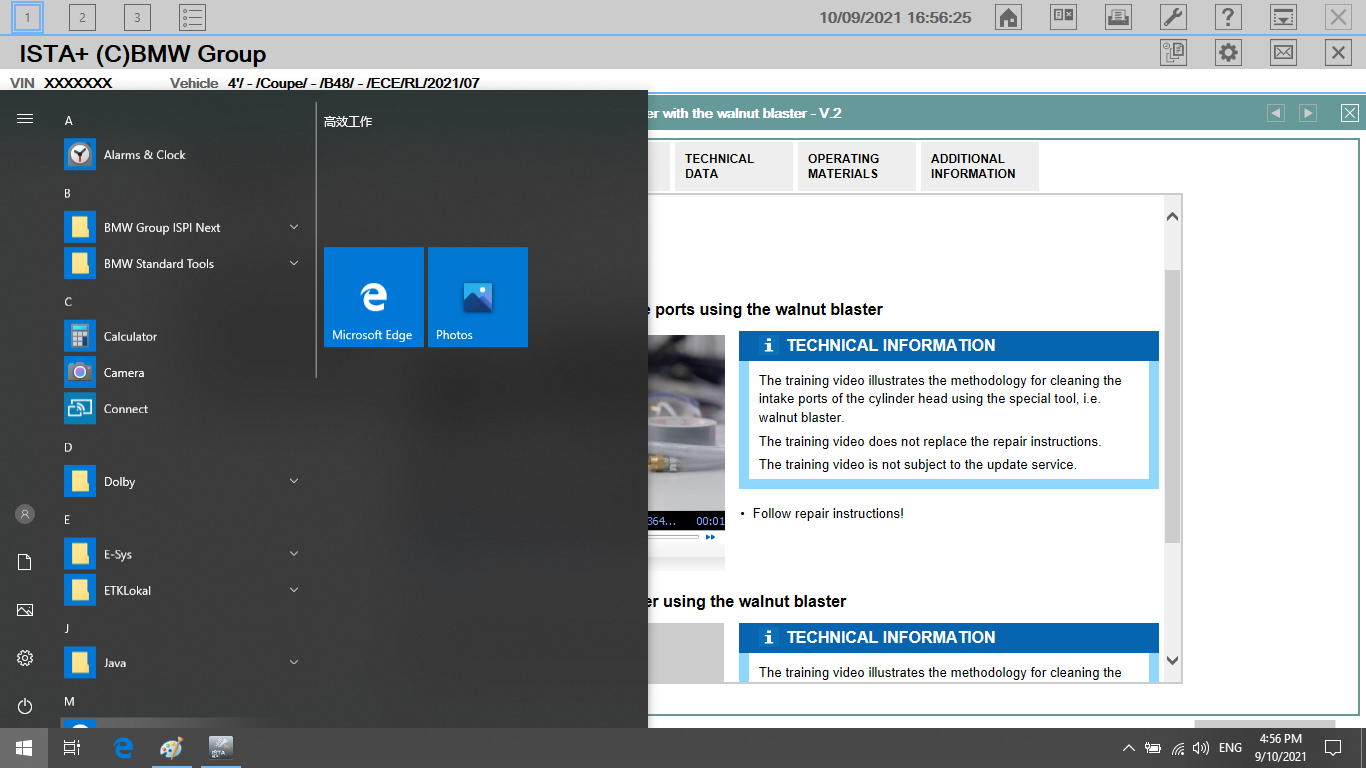This screenshot has width=1366, height=768.
Task: Switch to ISTA taskbar icon
Action: [221, 748]
